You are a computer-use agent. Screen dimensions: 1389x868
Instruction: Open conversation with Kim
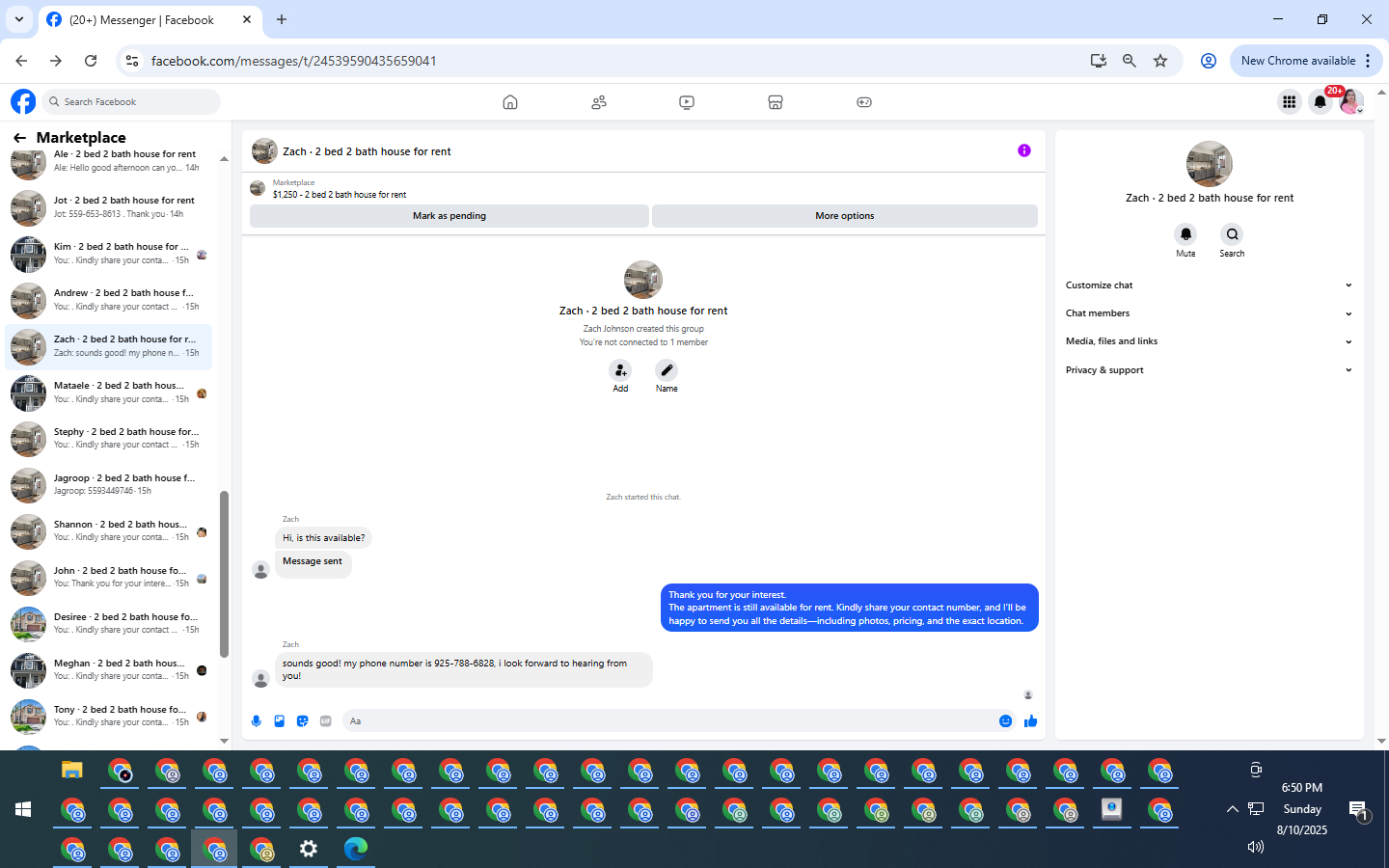pos(109,254)
